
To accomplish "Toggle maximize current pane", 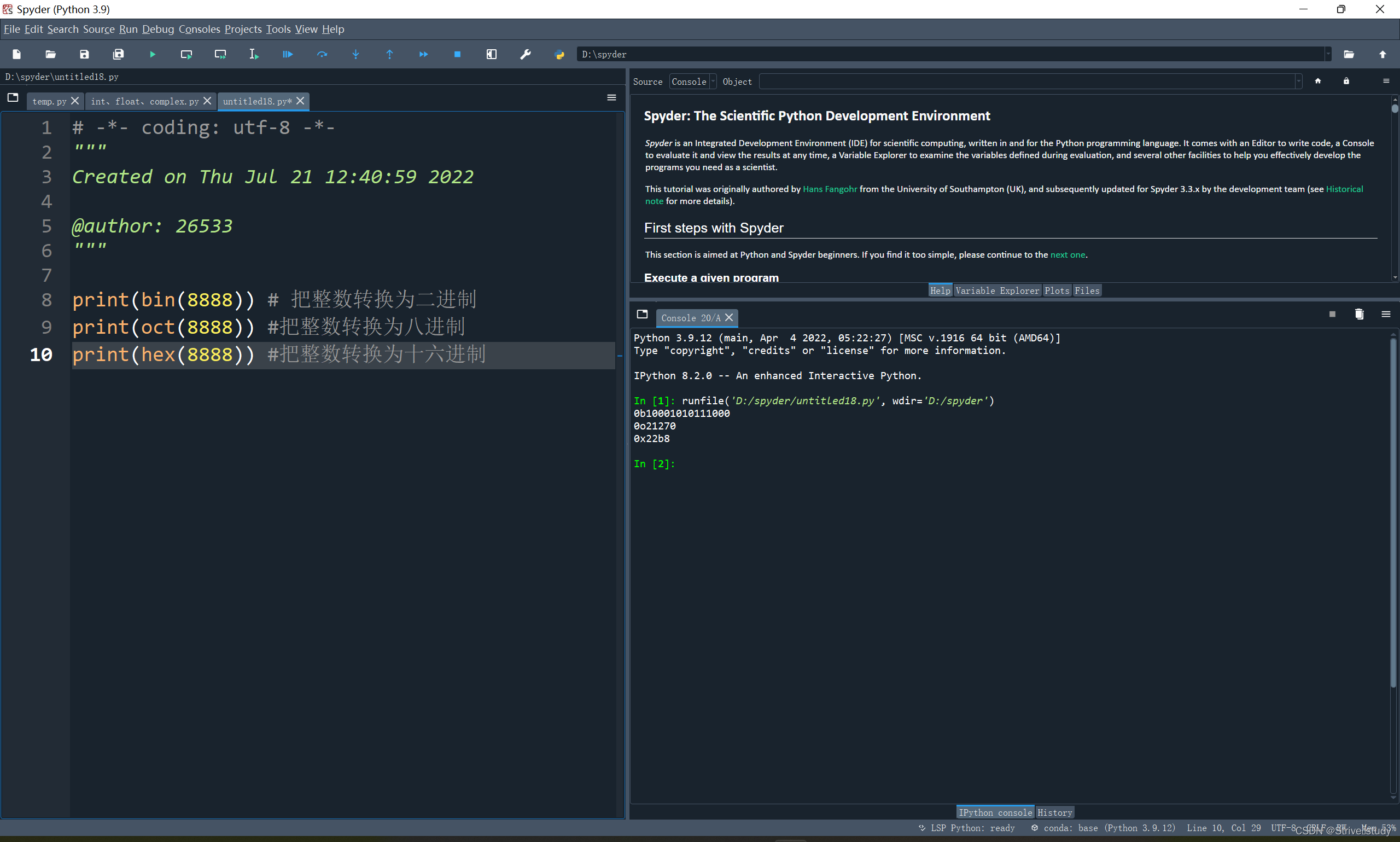I will click(x=491, y=54).
